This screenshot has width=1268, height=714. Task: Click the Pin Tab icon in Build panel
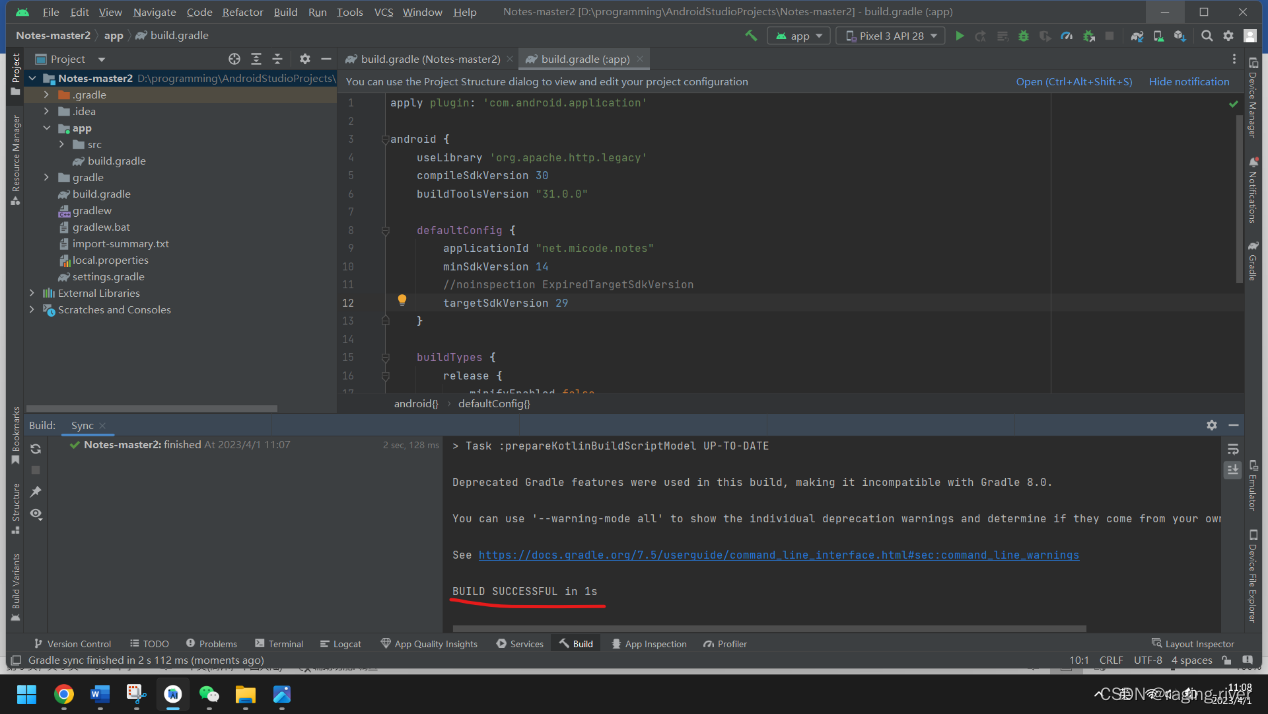tap(36, 492)
